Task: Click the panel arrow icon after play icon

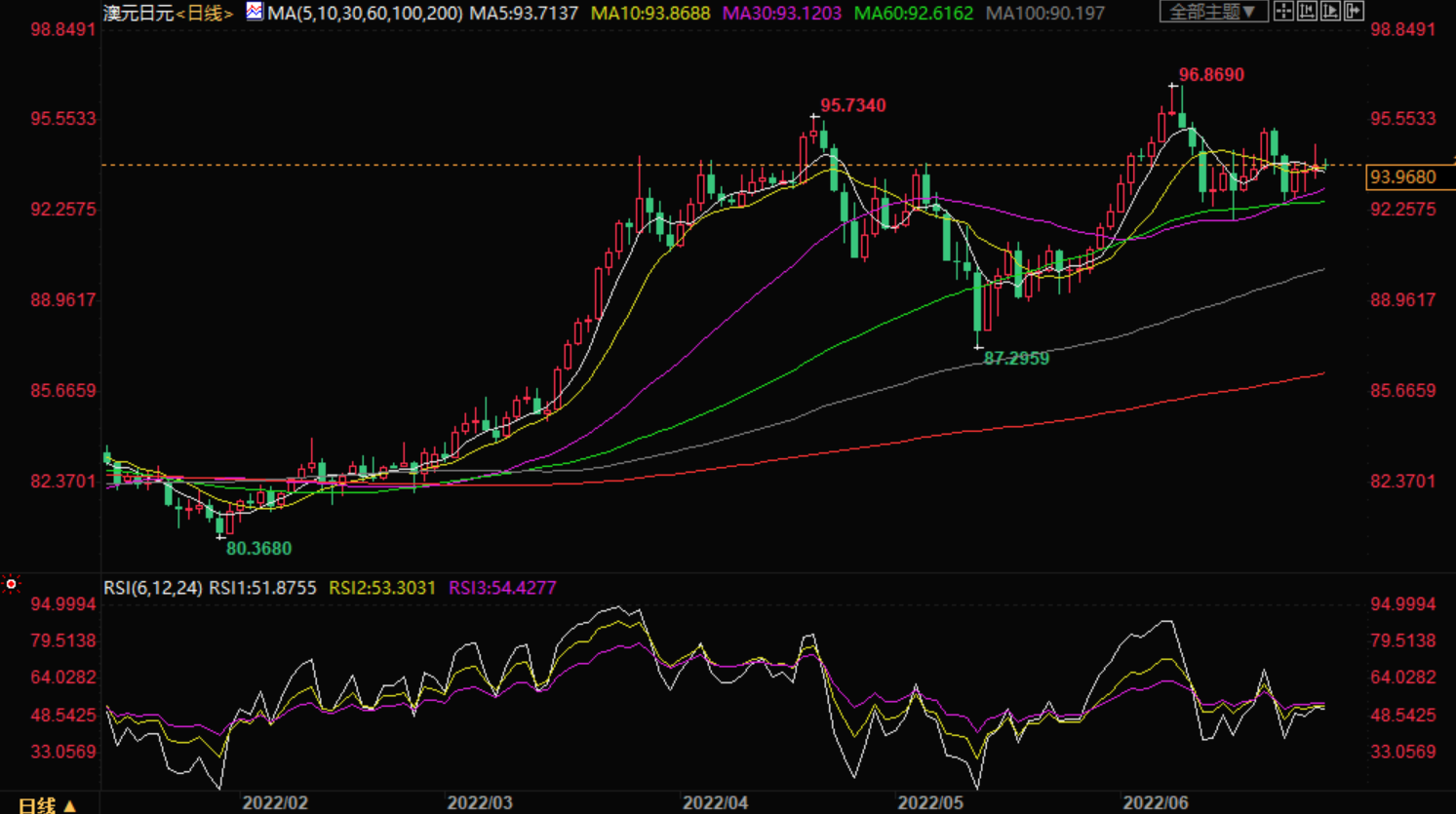Action: click(x=1354, y=12)
